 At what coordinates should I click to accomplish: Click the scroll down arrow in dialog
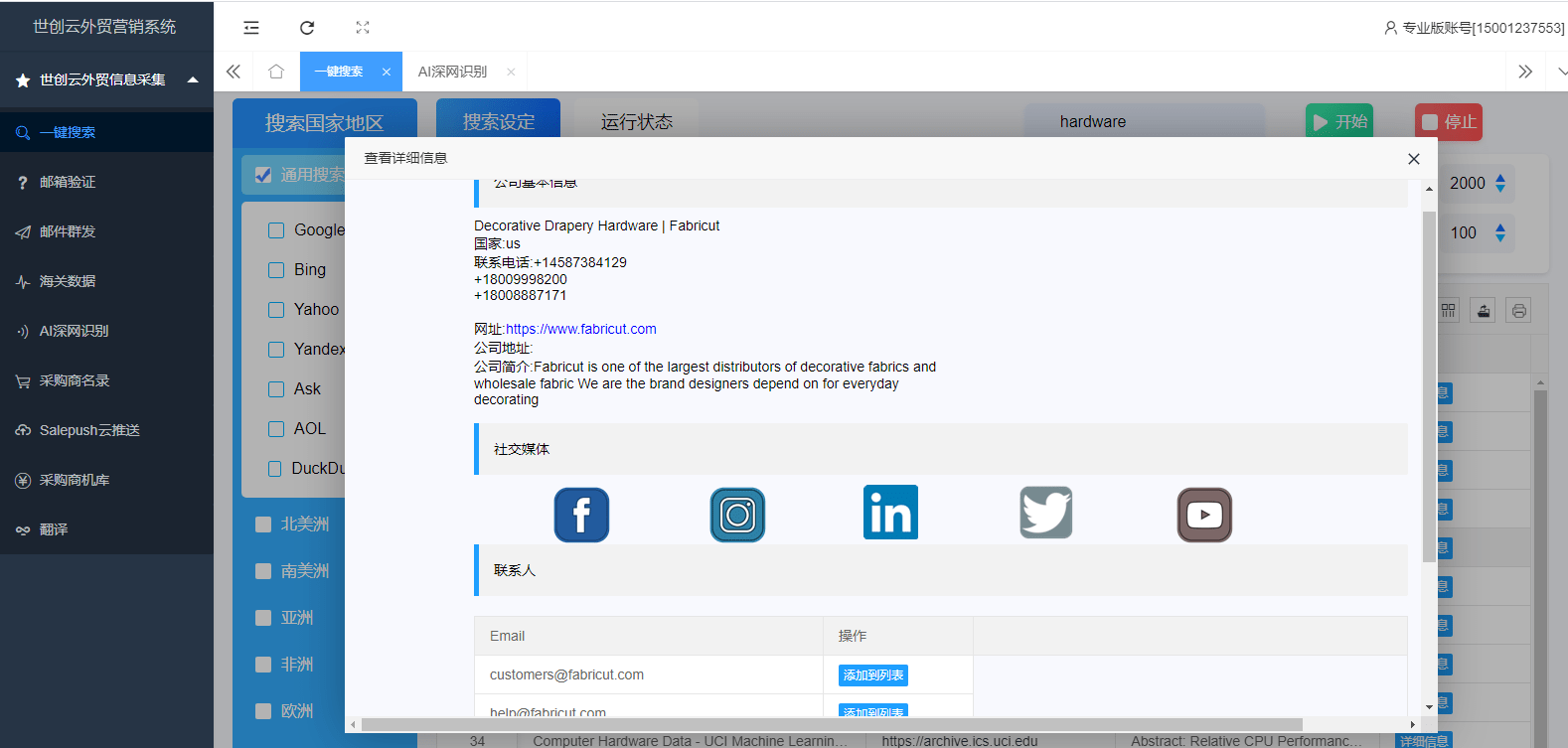[1429, 707]
